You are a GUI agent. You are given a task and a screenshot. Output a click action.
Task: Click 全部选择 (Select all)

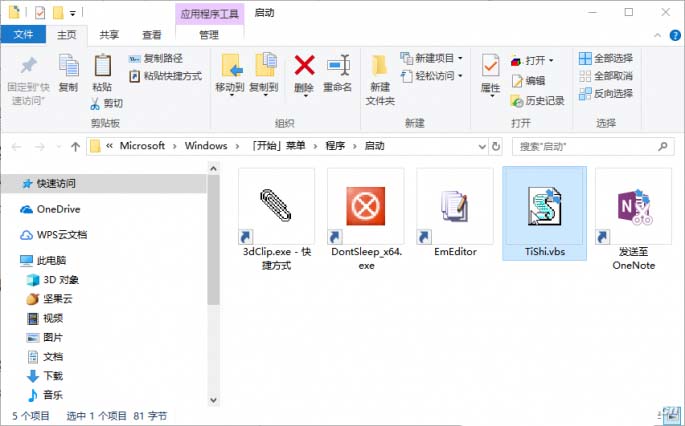pyautogui.click(x=605, y=58)
